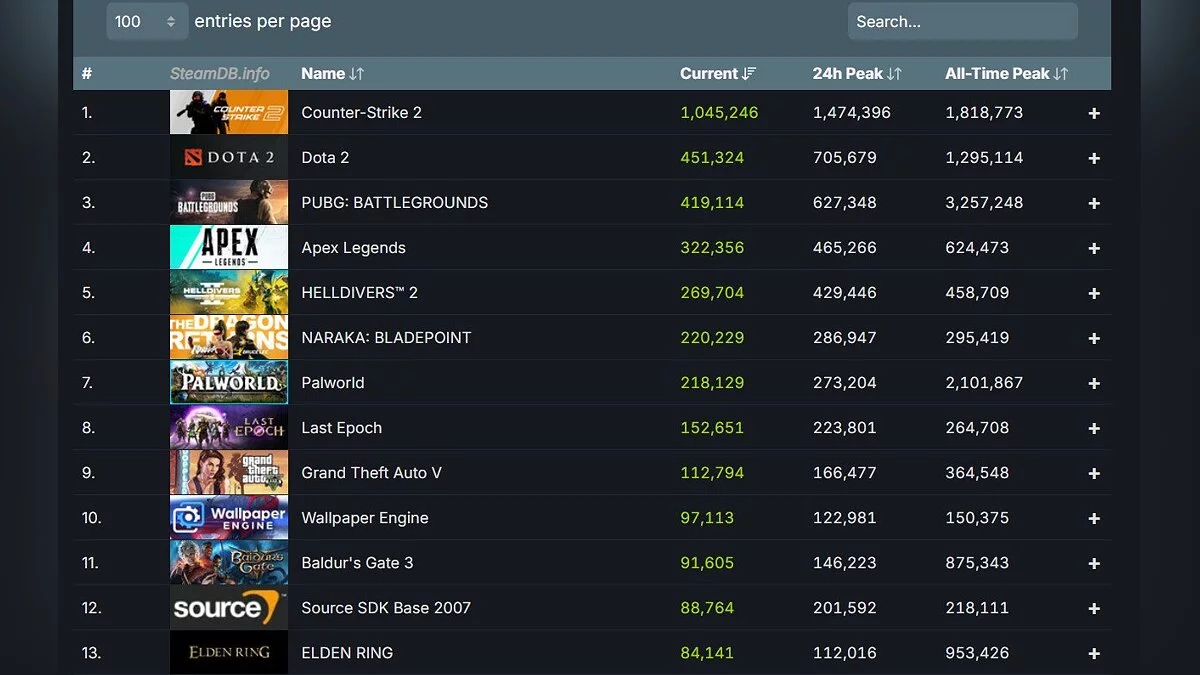Image resolution: width=1200 pixels, height=675 pixels.
Task: Open Baldur's Gate 3 thumbnail
Action: click(229, 562)
